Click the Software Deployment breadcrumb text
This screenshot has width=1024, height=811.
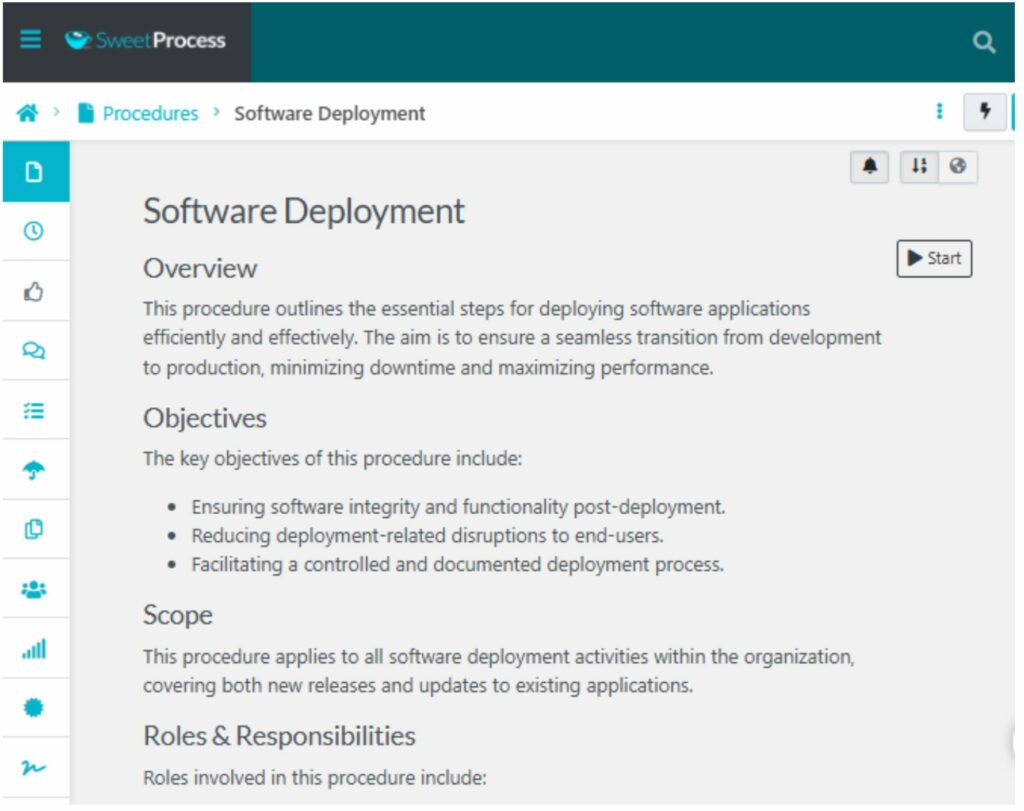pos(330,114)
